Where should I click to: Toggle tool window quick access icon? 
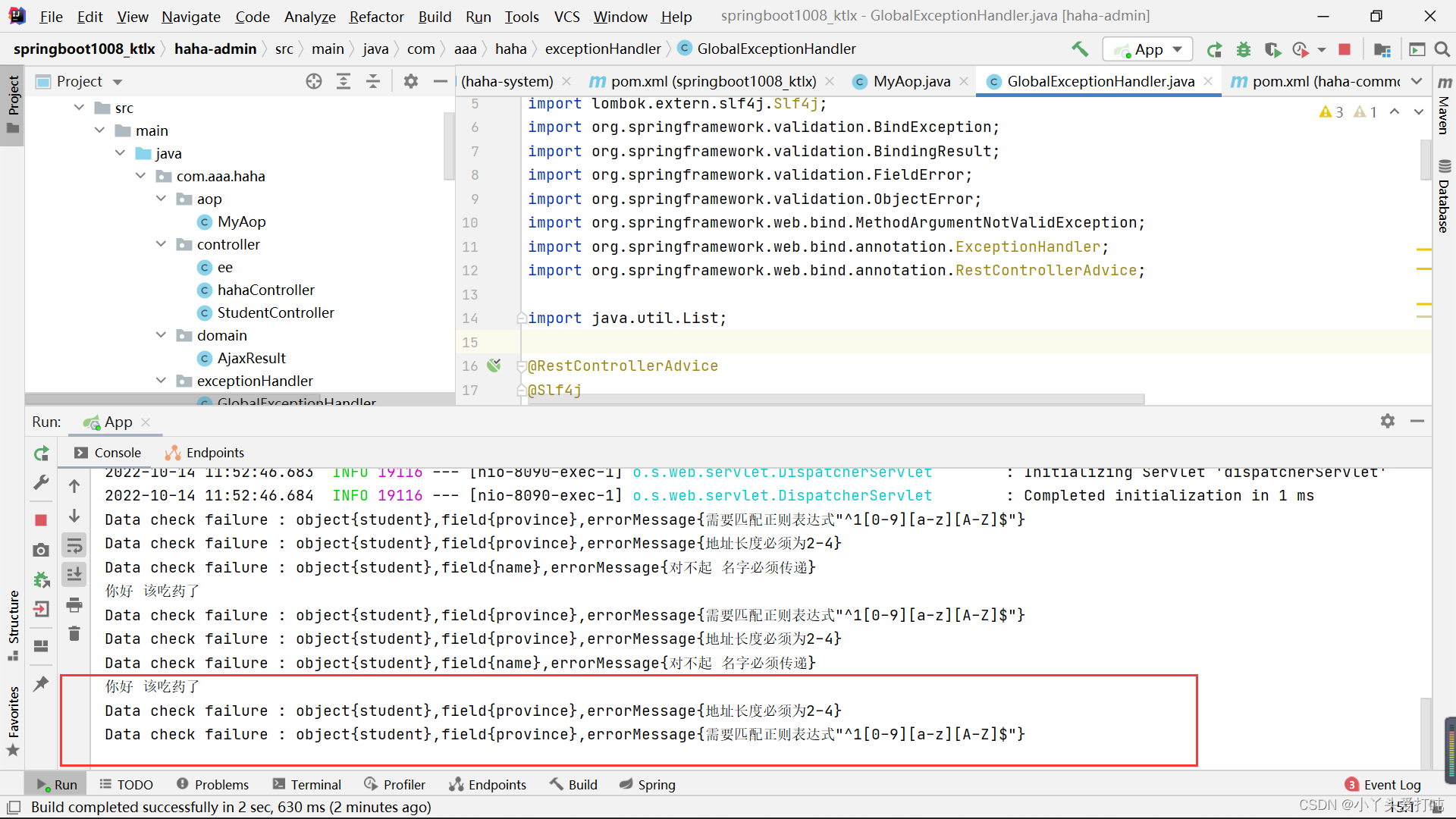pyautogui.click(x=14, y=807)
